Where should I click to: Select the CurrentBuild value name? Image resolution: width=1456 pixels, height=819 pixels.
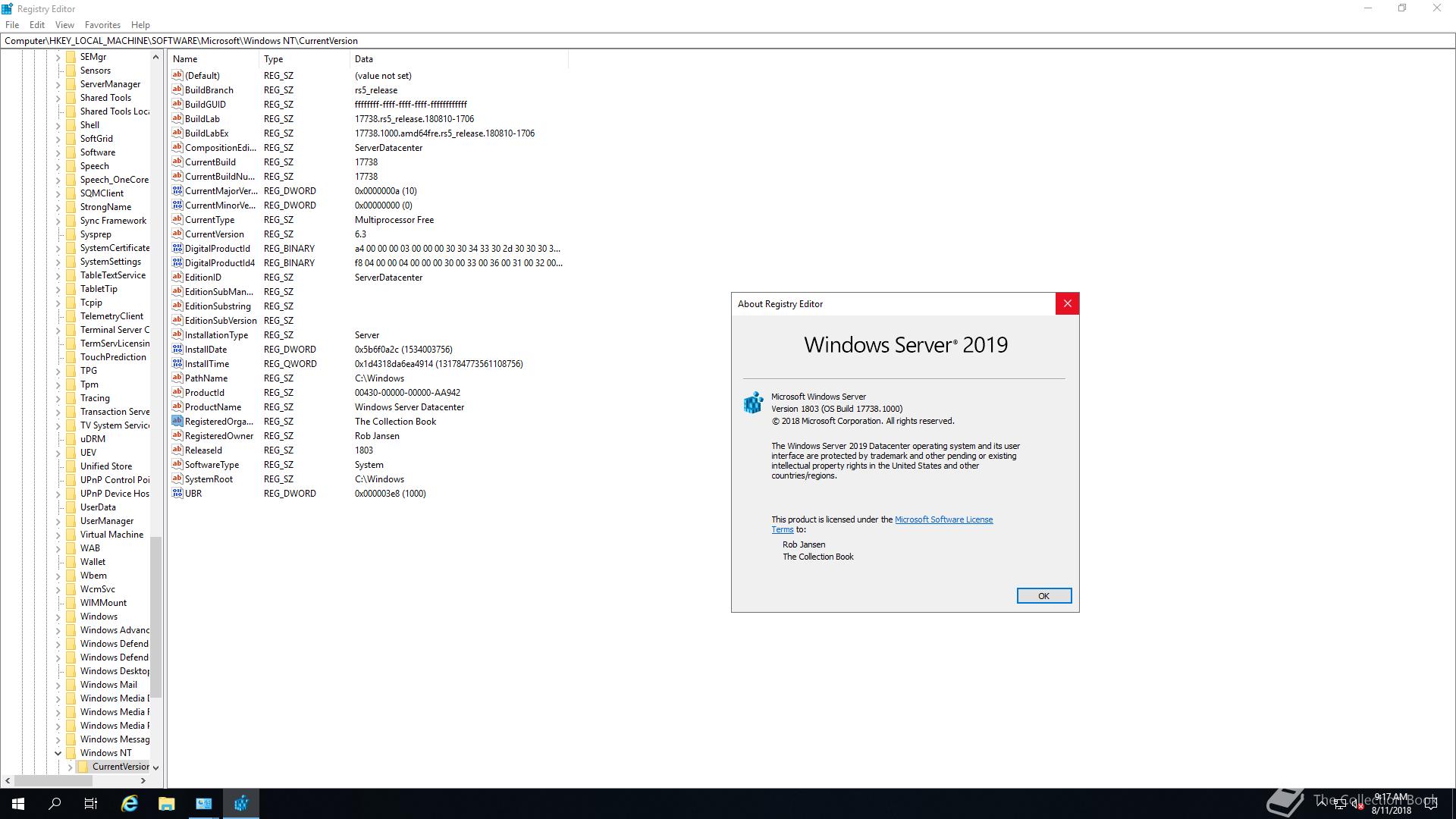[210, 162]
